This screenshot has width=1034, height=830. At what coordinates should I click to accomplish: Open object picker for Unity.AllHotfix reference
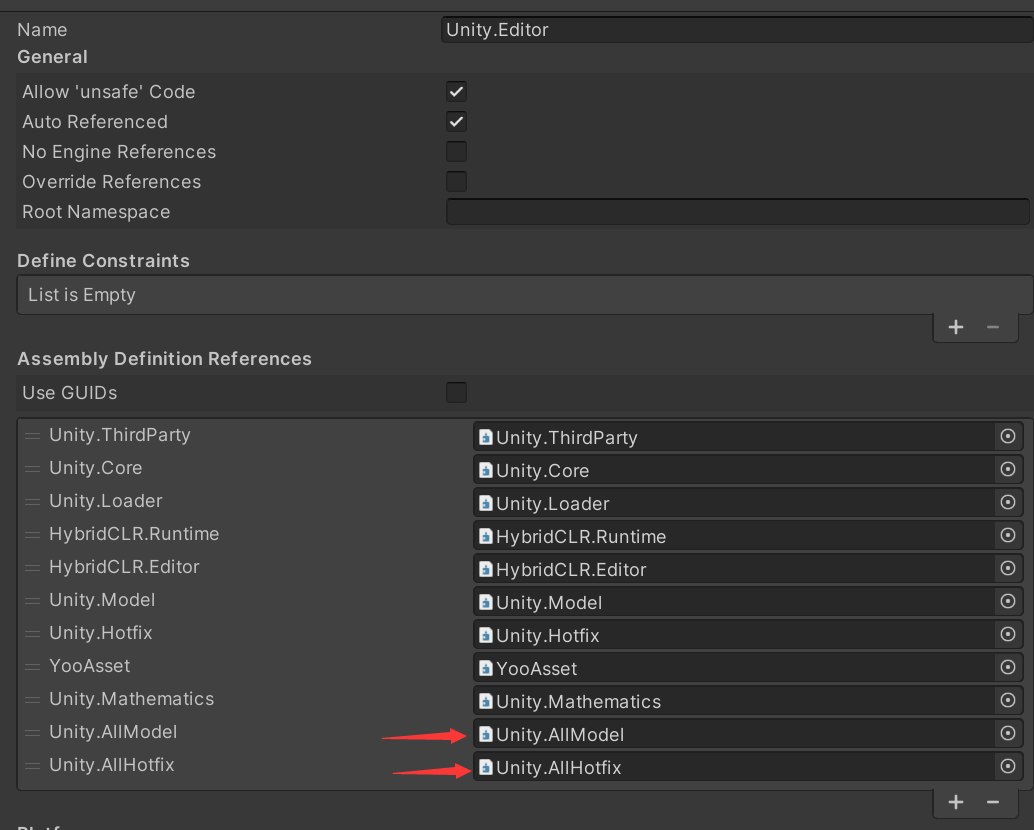point(1008,766)
